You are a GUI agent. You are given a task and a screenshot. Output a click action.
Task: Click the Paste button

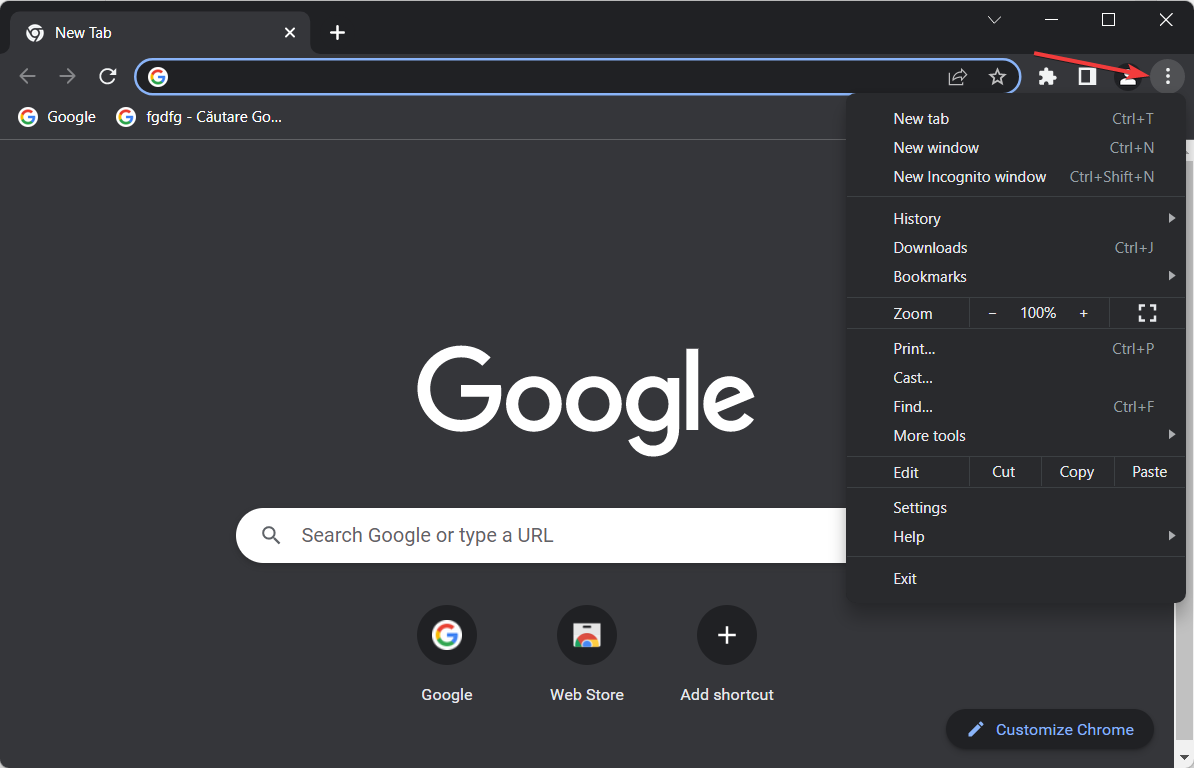point(1149,472)
